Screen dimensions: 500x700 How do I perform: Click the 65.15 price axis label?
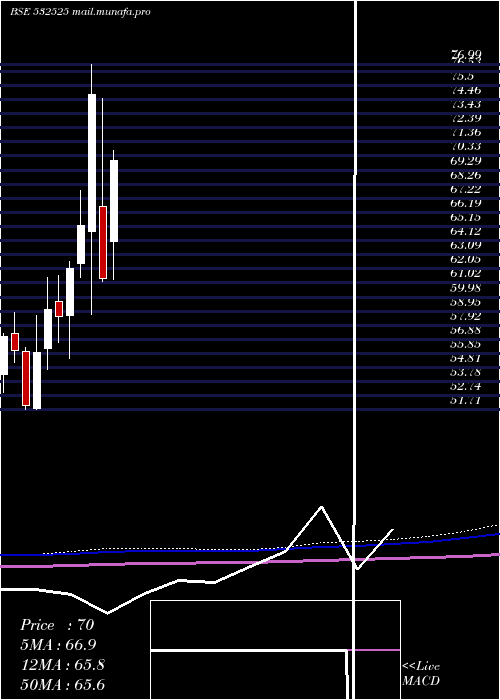click(x=466, y=217)
